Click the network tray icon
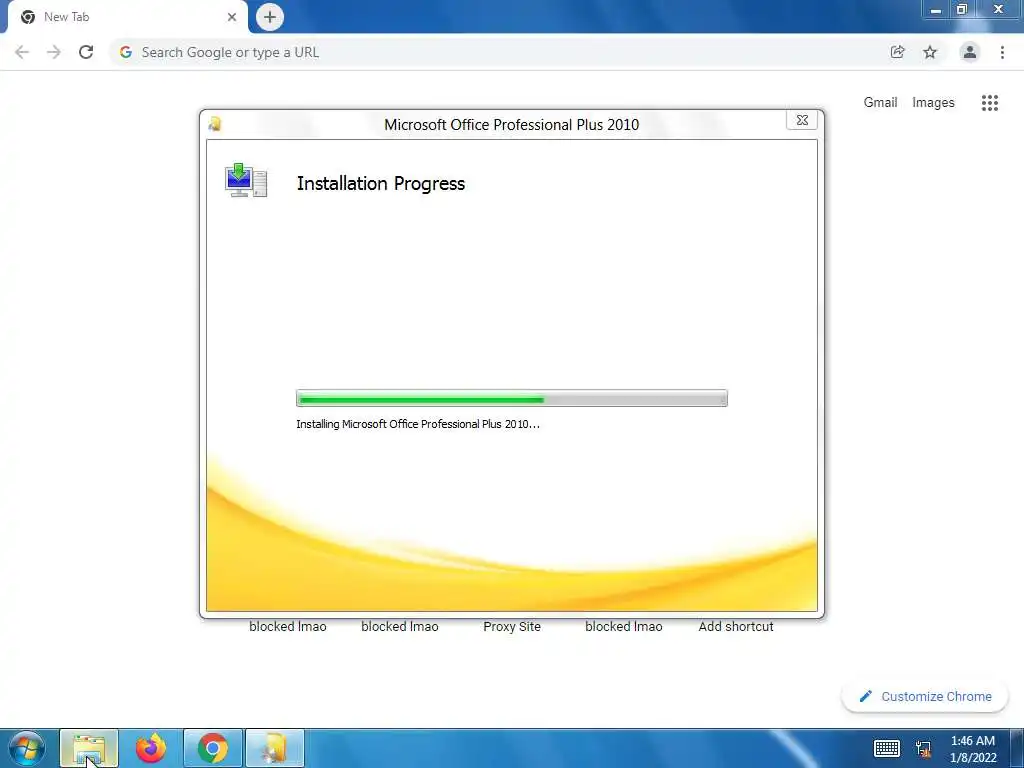The image size is (1024, 768). pos(923,749)
